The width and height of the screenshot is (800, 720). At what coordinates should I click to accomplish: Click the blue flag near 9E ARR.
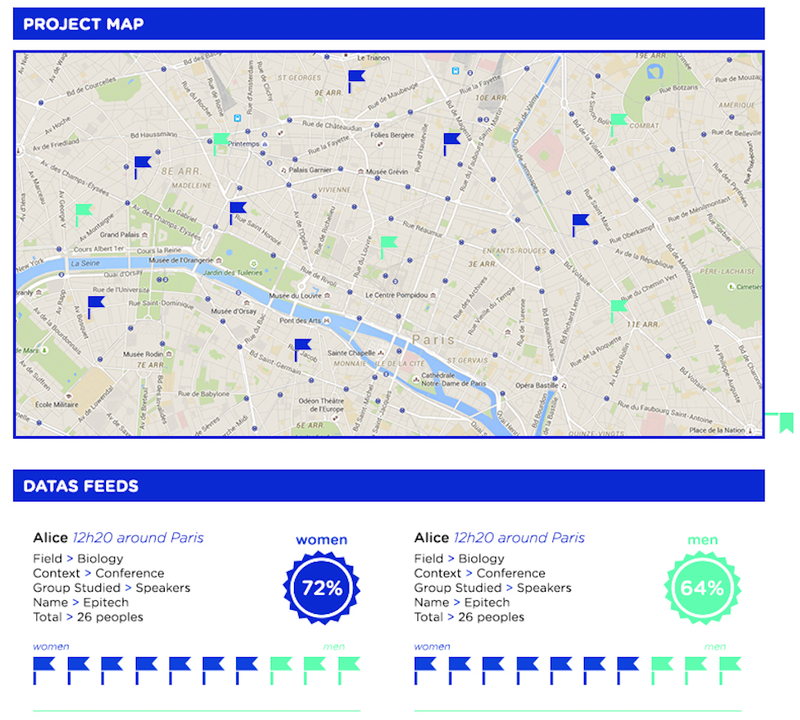pos(357,82)
